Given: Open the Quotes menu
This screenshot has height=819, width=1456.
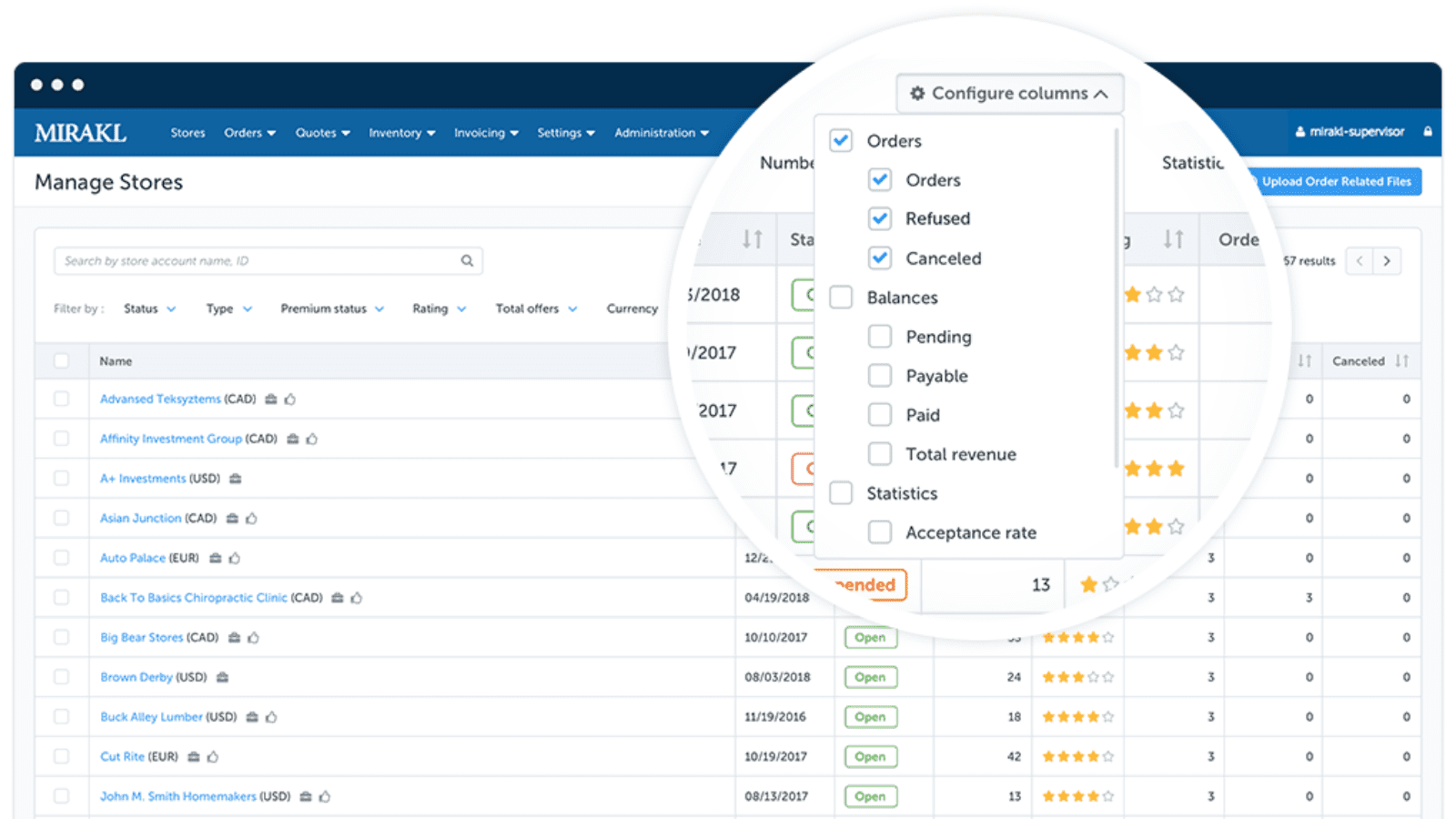Looking at the screenshot, I should pyautogui.click(x=322, y=133).
